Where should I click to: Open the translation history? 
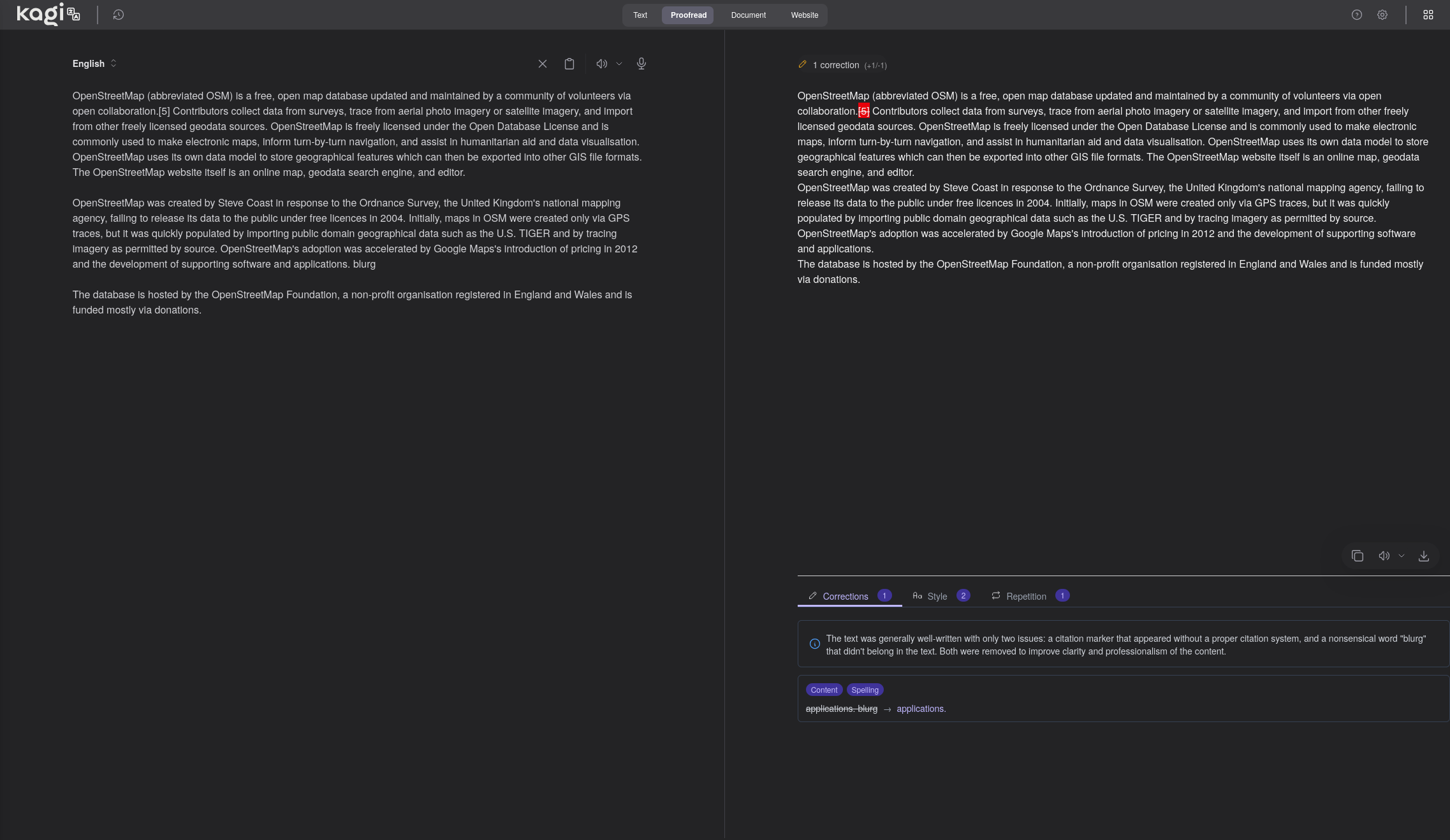tap(117, 14)
